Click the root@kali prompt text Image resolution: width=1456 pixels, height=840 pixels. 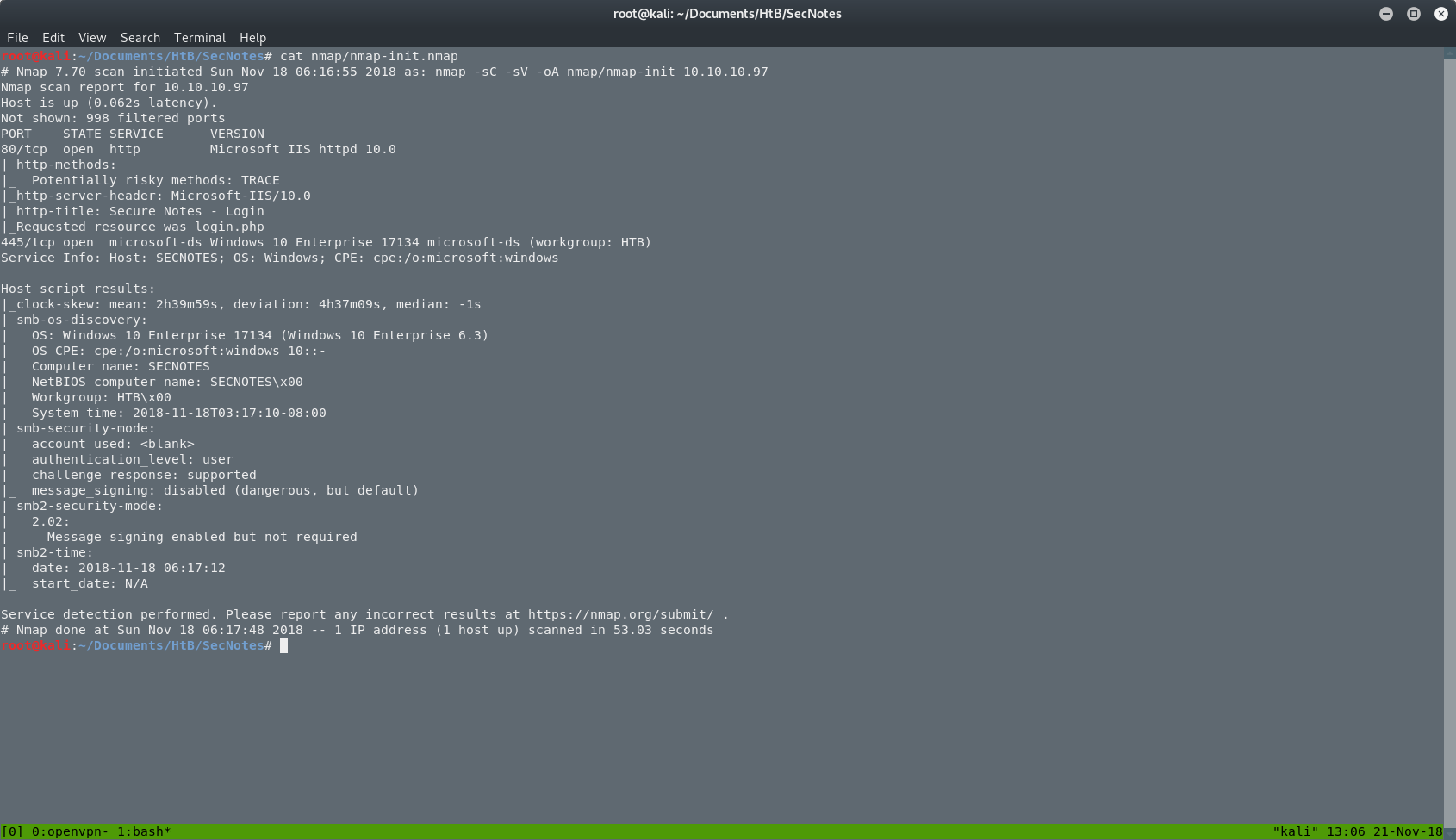pyautogui.click(x=34, y=55)
